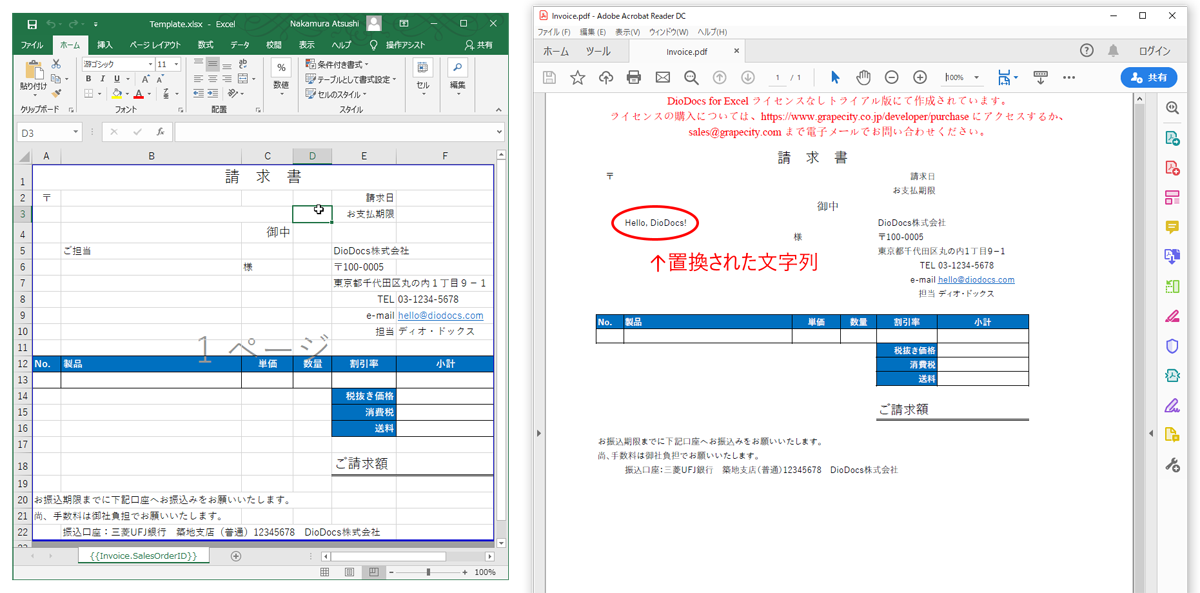The height and width of the screenshot is (593, 1200).
Task: Choose the Selection arrow tool in Acrobat
Action: click(835, 77)
